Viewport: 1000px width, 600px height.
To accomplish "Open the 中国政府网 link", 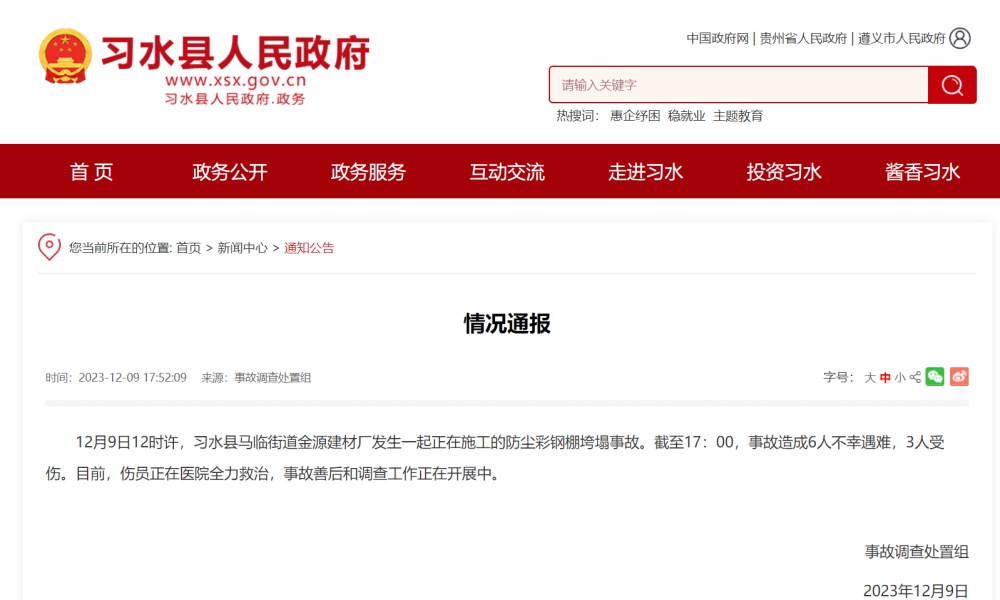I will [717, 38].
